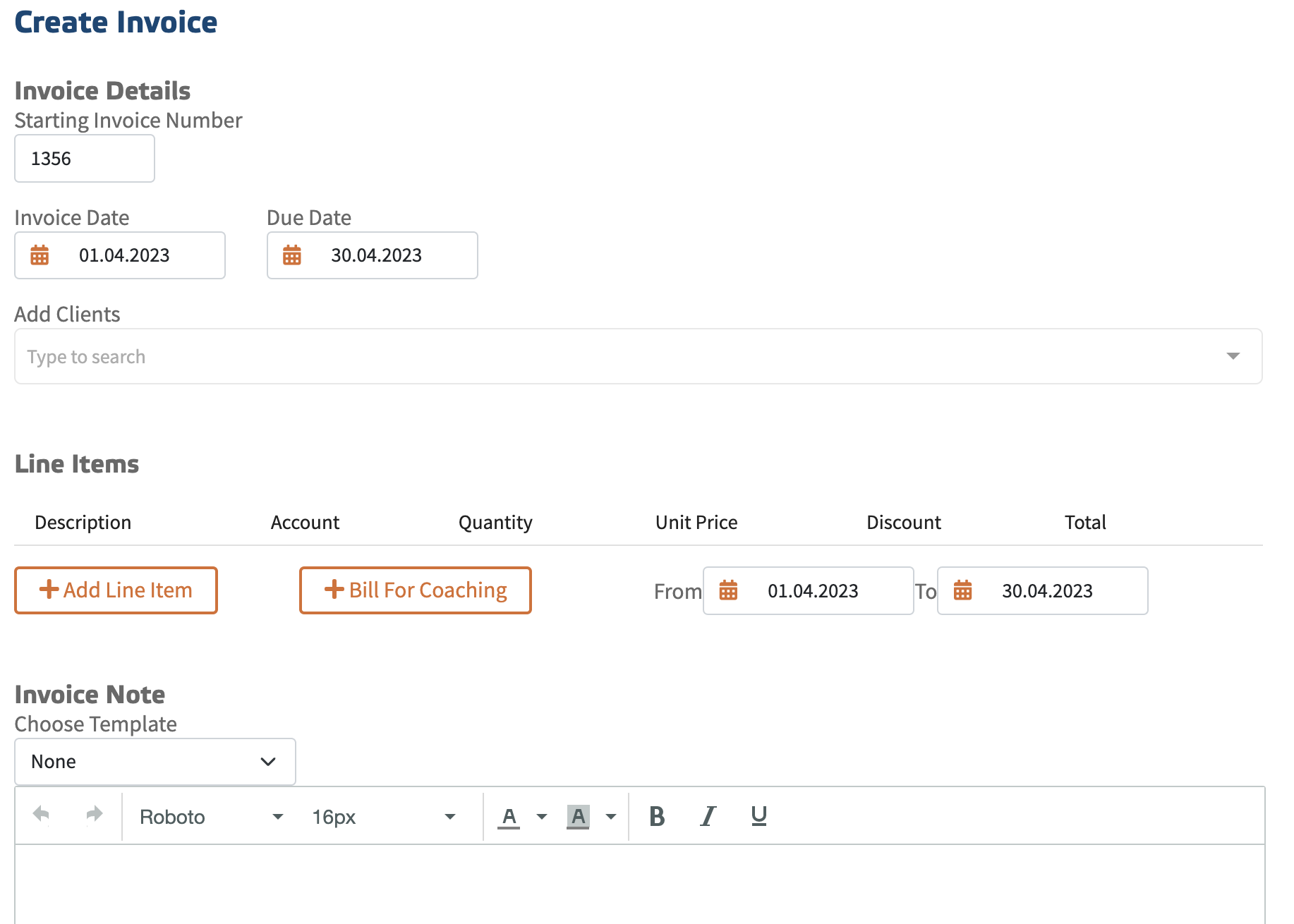This screenshot has width=1294, height=924.
Task: Expand the Add Clients dropdown arrow
Action: pos(1233,356)
